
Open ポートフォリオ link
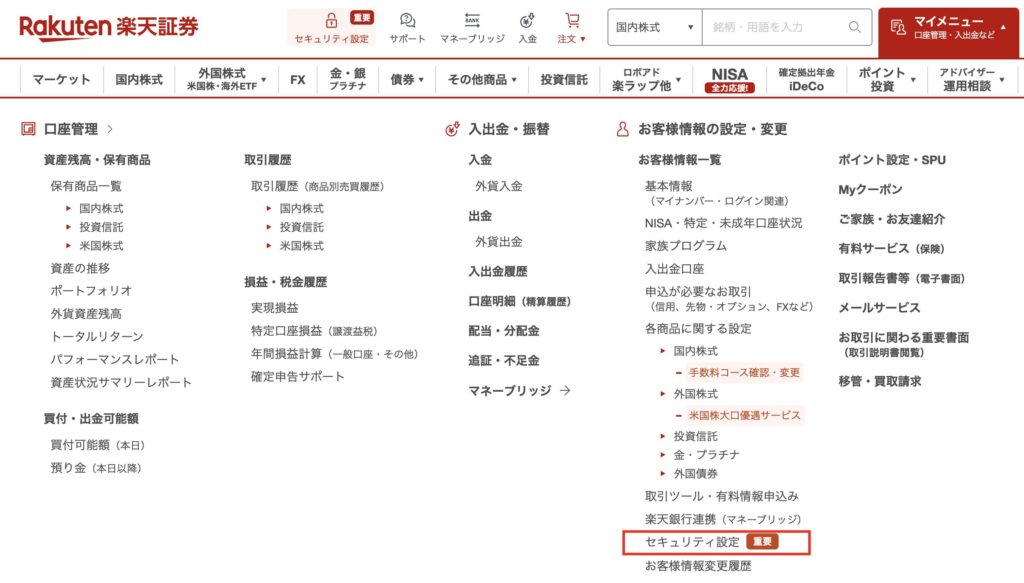point(91,291)
